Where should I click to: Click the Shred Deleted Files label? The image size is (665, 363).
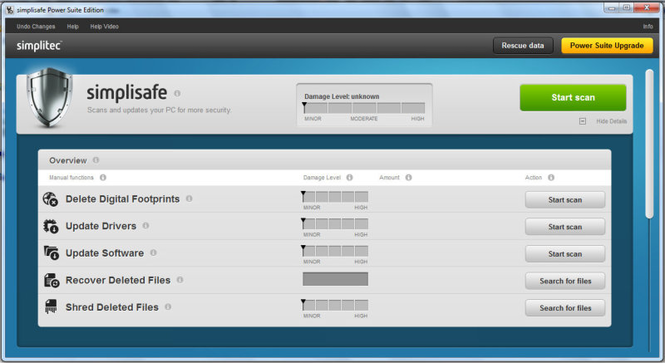point(112,307)
